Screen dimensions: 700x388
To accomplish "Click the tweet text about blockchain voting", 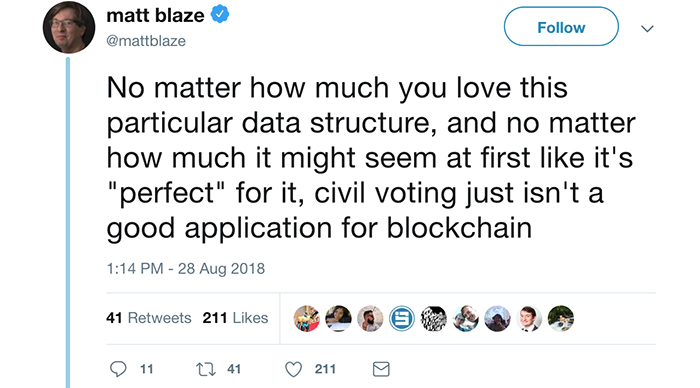I will coord(371,157).
